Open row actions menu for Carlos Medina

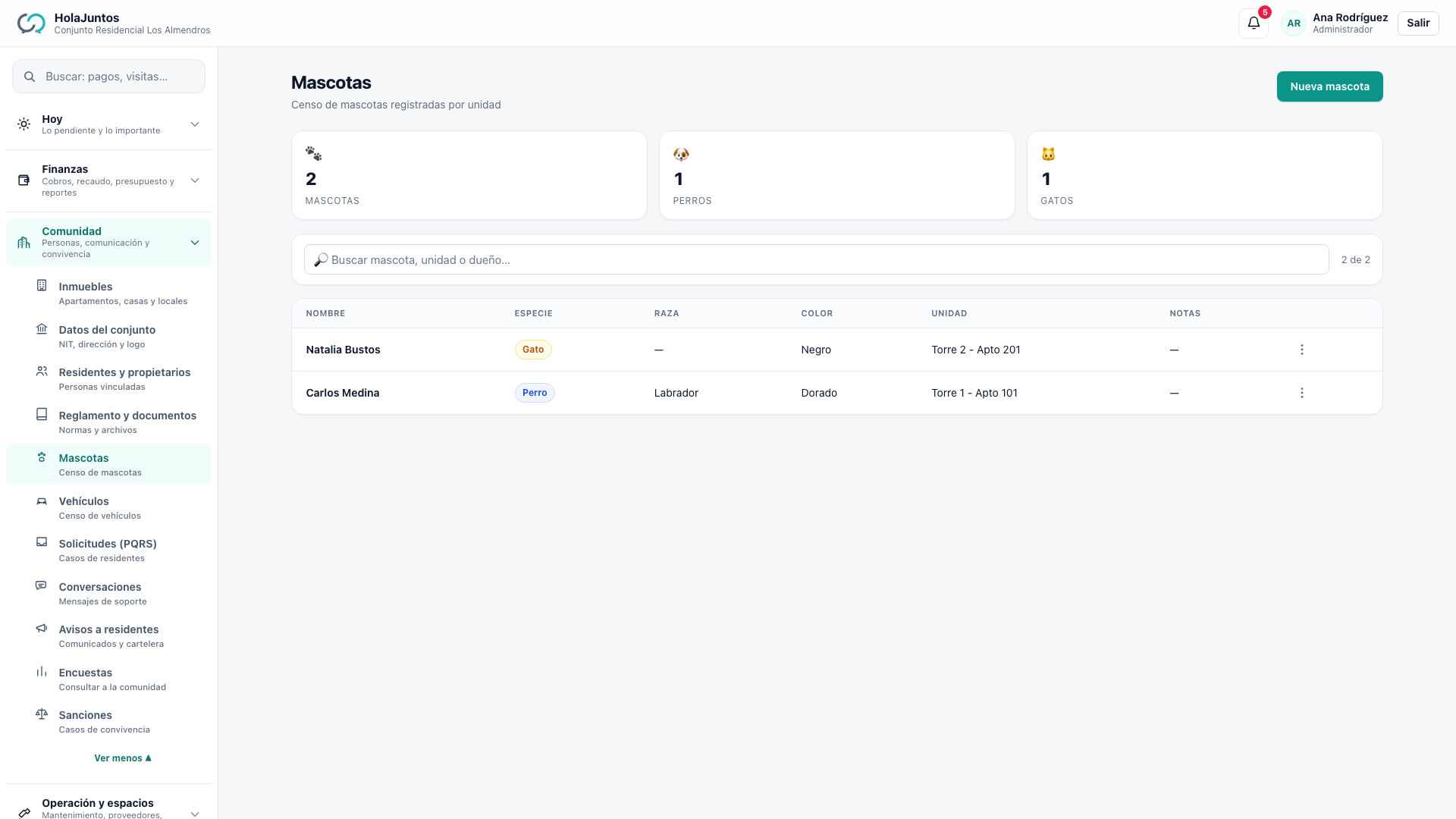coord(1302,393)
